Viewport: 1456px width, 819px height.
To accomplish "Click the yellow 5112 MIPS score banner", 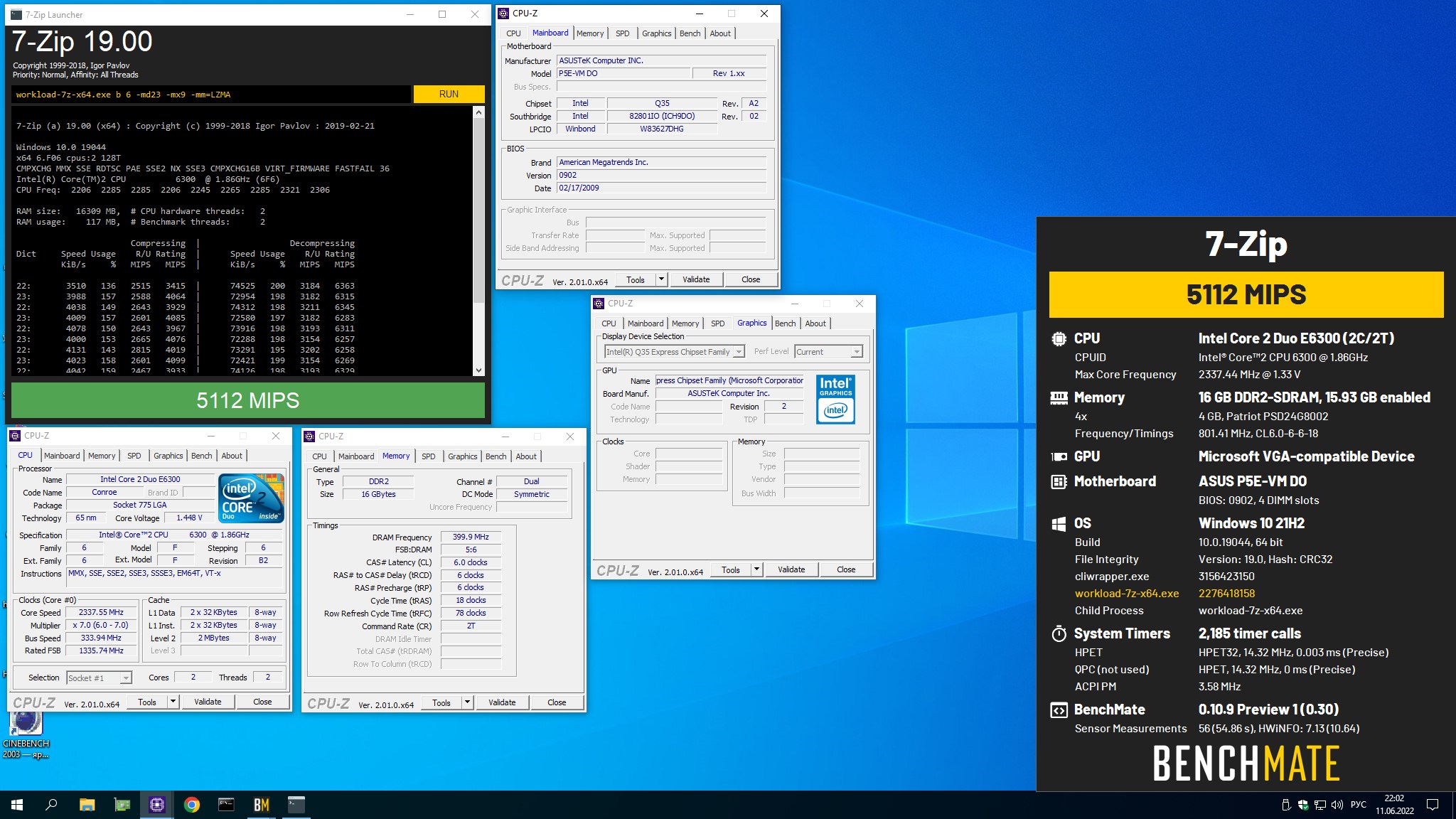I will click(1246, 294).
